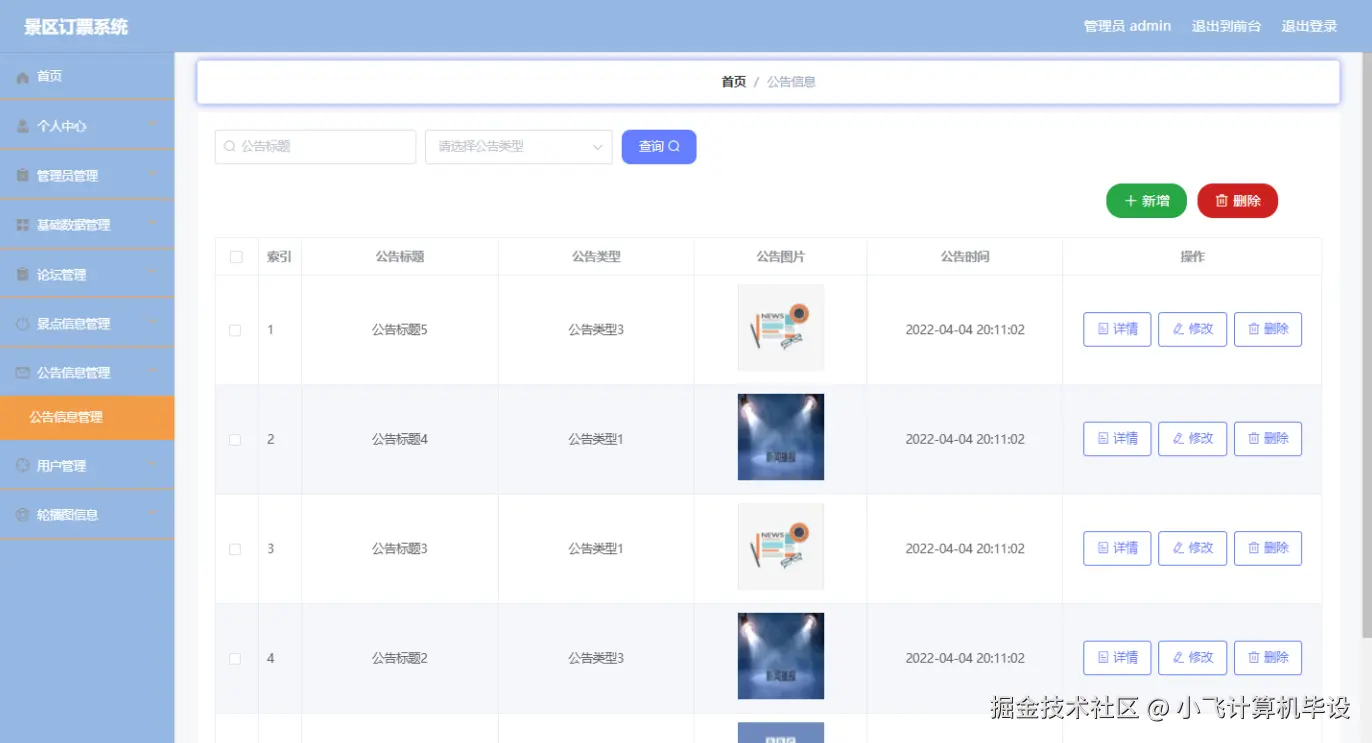The width and height of the screenshot is (1372, 743).
Task: Click the search icon on the 查询 button
Action: pos(674,146)
